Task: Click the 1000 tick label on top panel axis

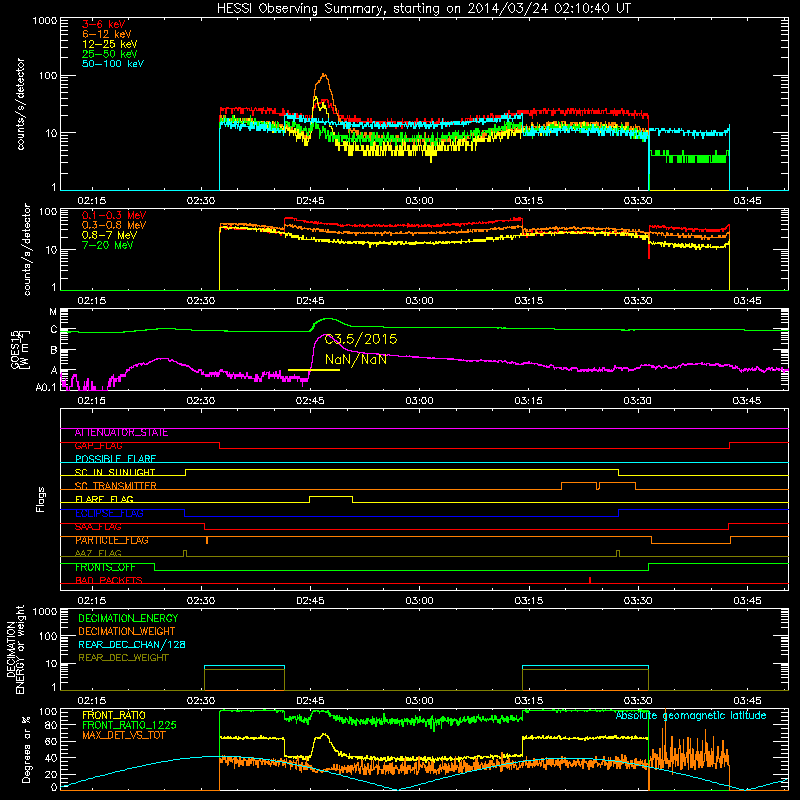Action: 44,21
